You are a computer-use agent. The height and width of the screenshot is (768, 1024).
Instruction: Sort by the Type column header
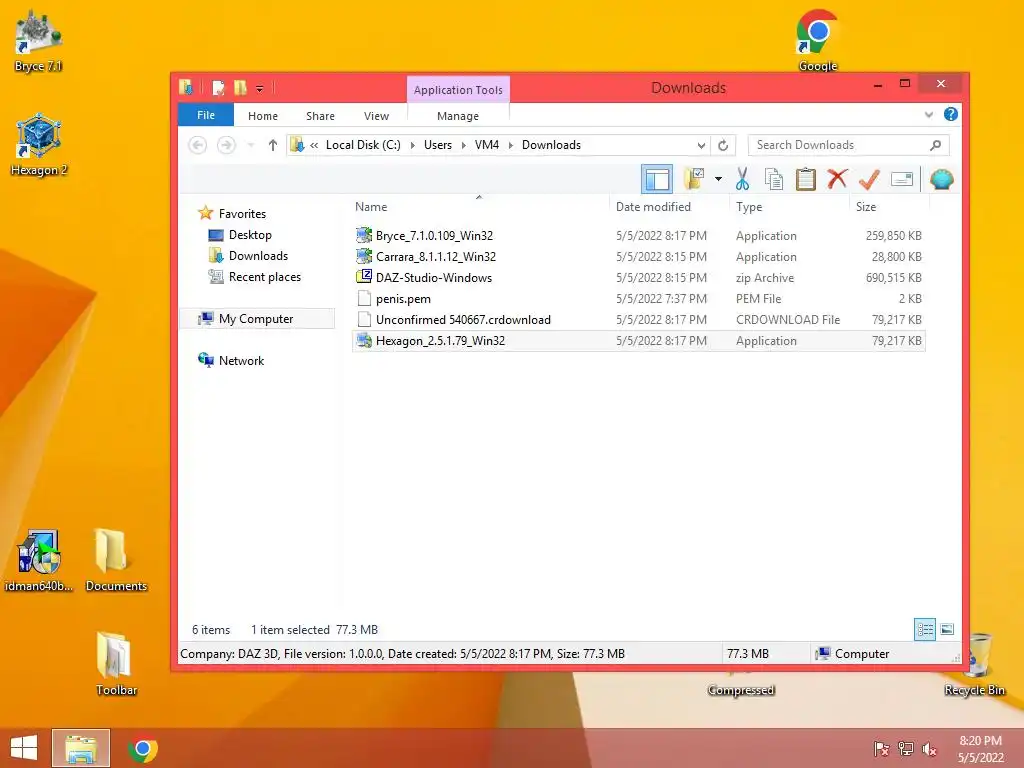pos(790,207)
